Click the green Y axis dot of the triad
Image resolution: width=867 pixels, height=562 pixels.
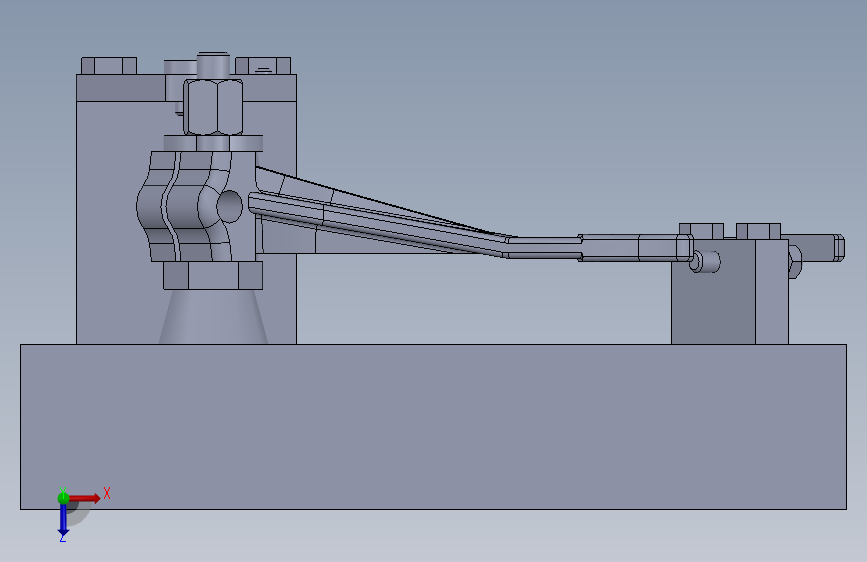coord(63,498)
